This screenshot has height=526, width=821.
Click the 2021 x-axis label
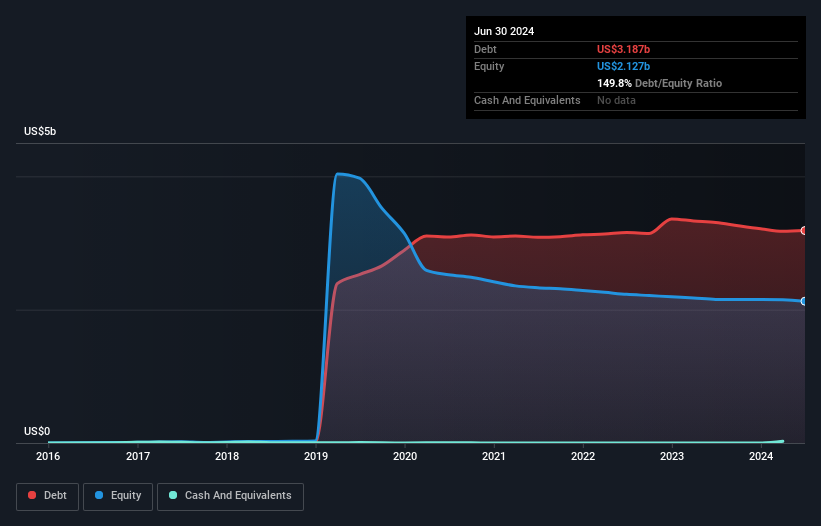[494, 456]
